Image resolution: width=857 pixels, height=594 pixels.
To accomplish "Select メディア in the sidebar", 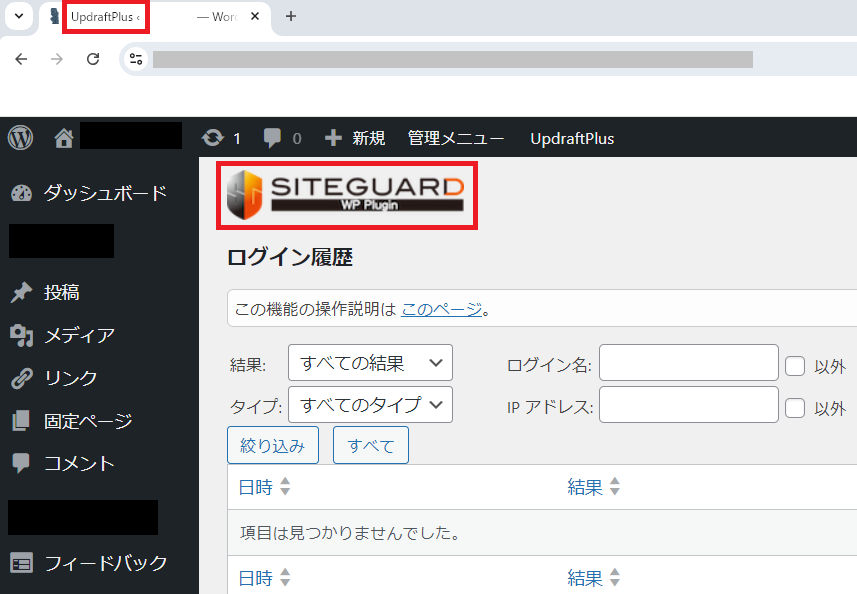I will click(x=79, y=335).
